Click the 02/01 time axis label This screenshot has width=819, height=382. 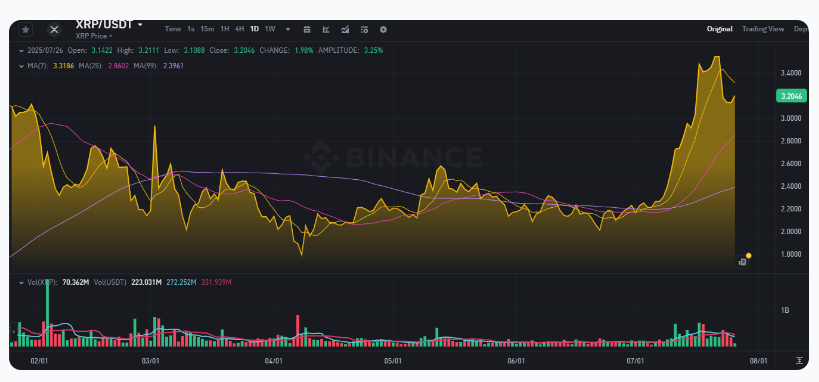point(40,361)
